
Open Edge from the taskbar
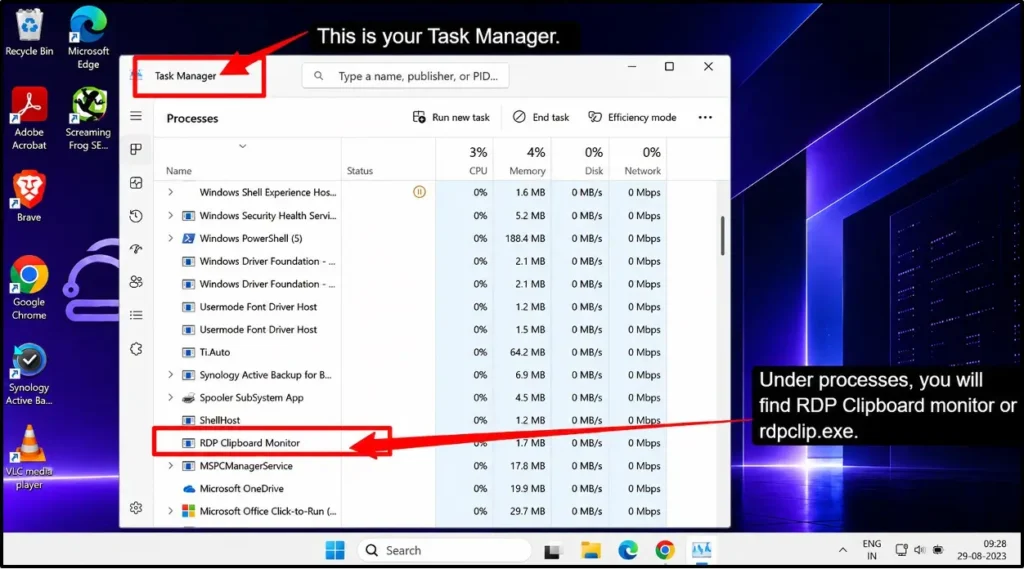(x=628, y=551)
